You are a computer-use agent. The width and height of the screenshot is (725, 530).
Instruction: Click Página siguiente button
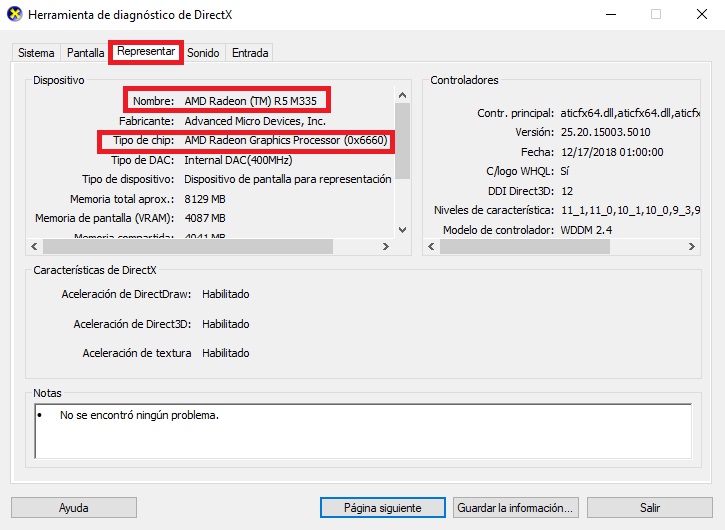[x=383, y=508]
